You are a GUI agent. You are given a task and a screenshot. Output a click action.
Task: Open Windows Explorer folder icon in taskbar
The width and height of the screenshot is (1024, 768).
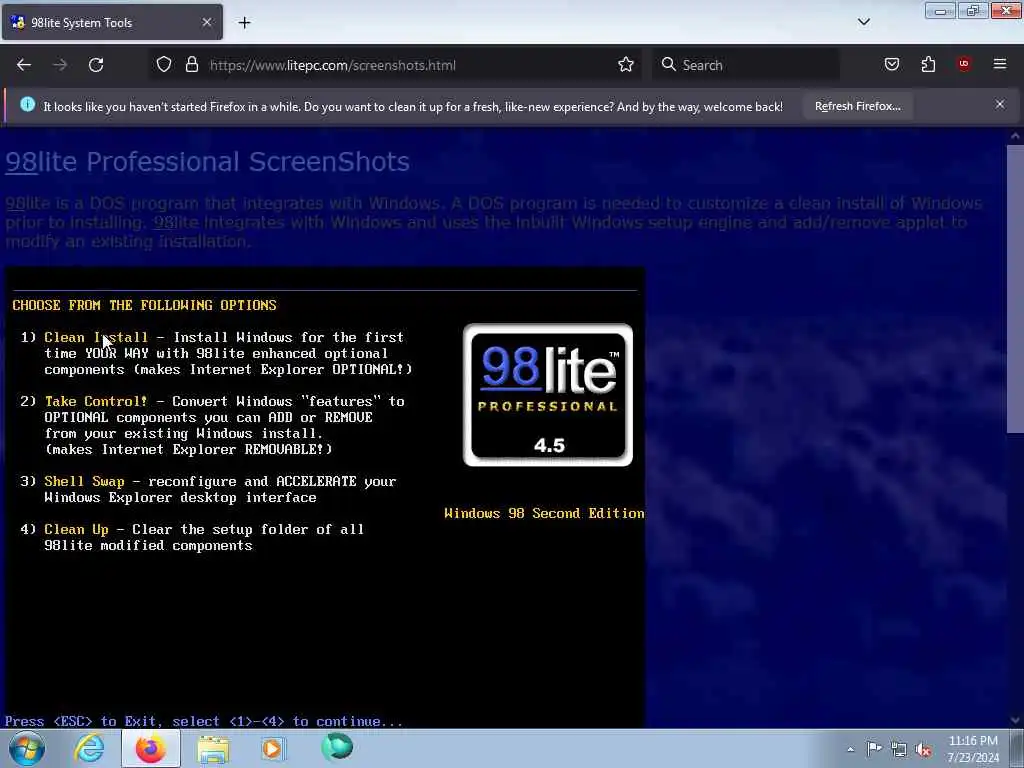[212, 748]
